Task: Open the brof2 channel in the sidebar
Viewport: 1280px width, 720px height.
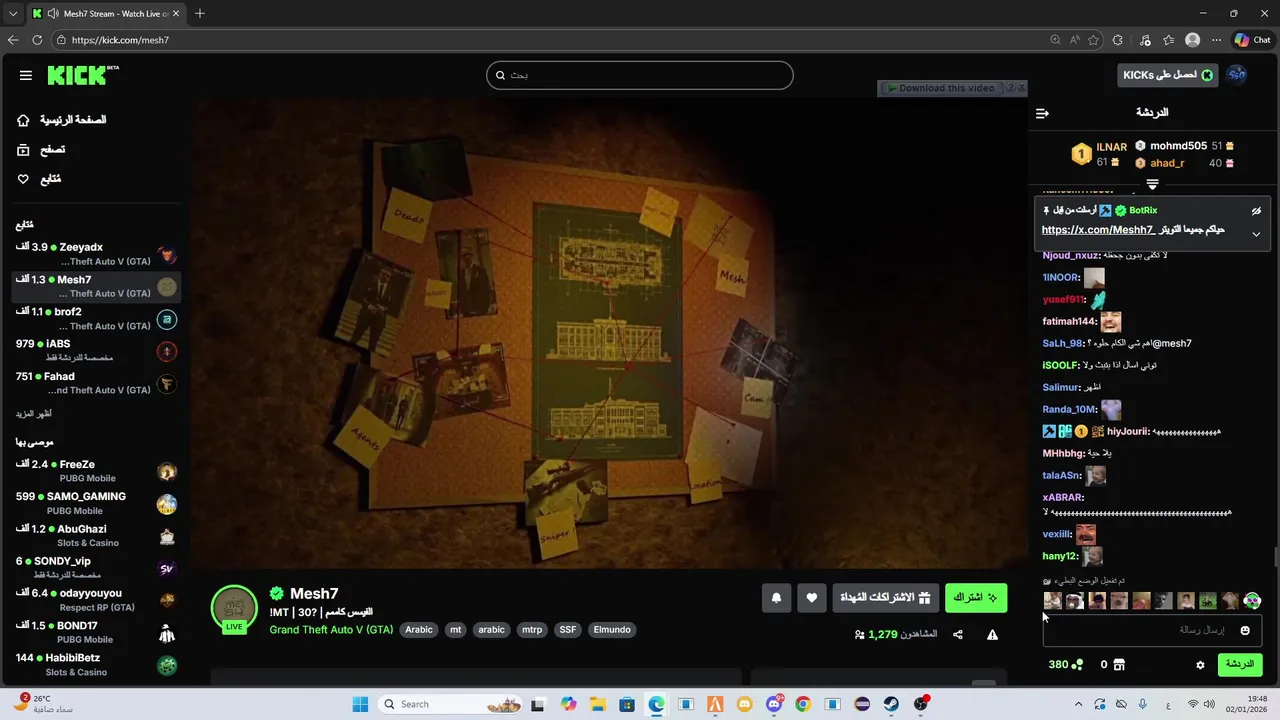Action: (x=96, y=319)
